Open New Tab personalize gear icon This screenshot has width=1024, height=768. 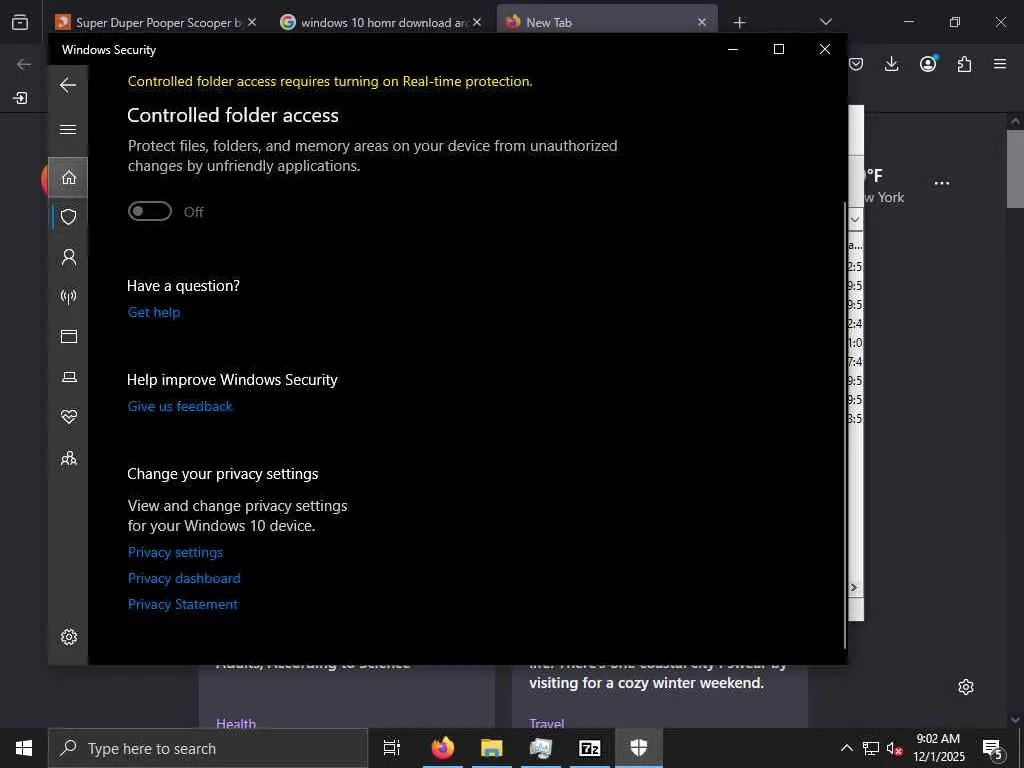[x=966, y=687]
